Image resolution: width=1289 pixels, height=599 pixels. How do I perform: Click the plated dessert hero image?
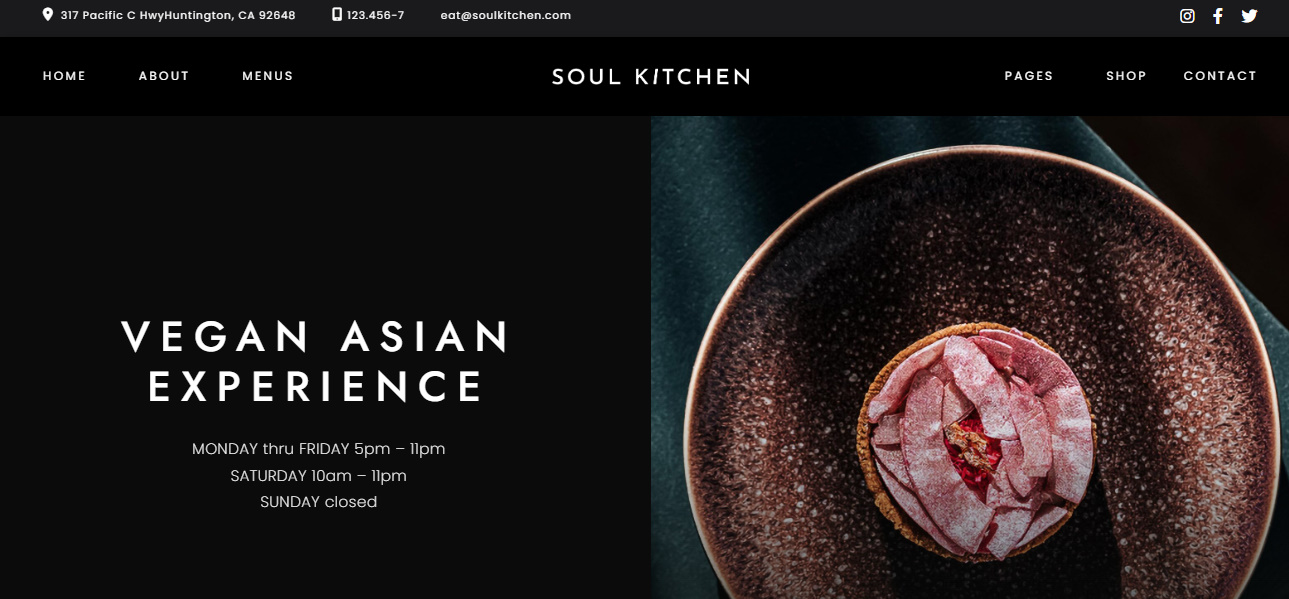[970, 357]
